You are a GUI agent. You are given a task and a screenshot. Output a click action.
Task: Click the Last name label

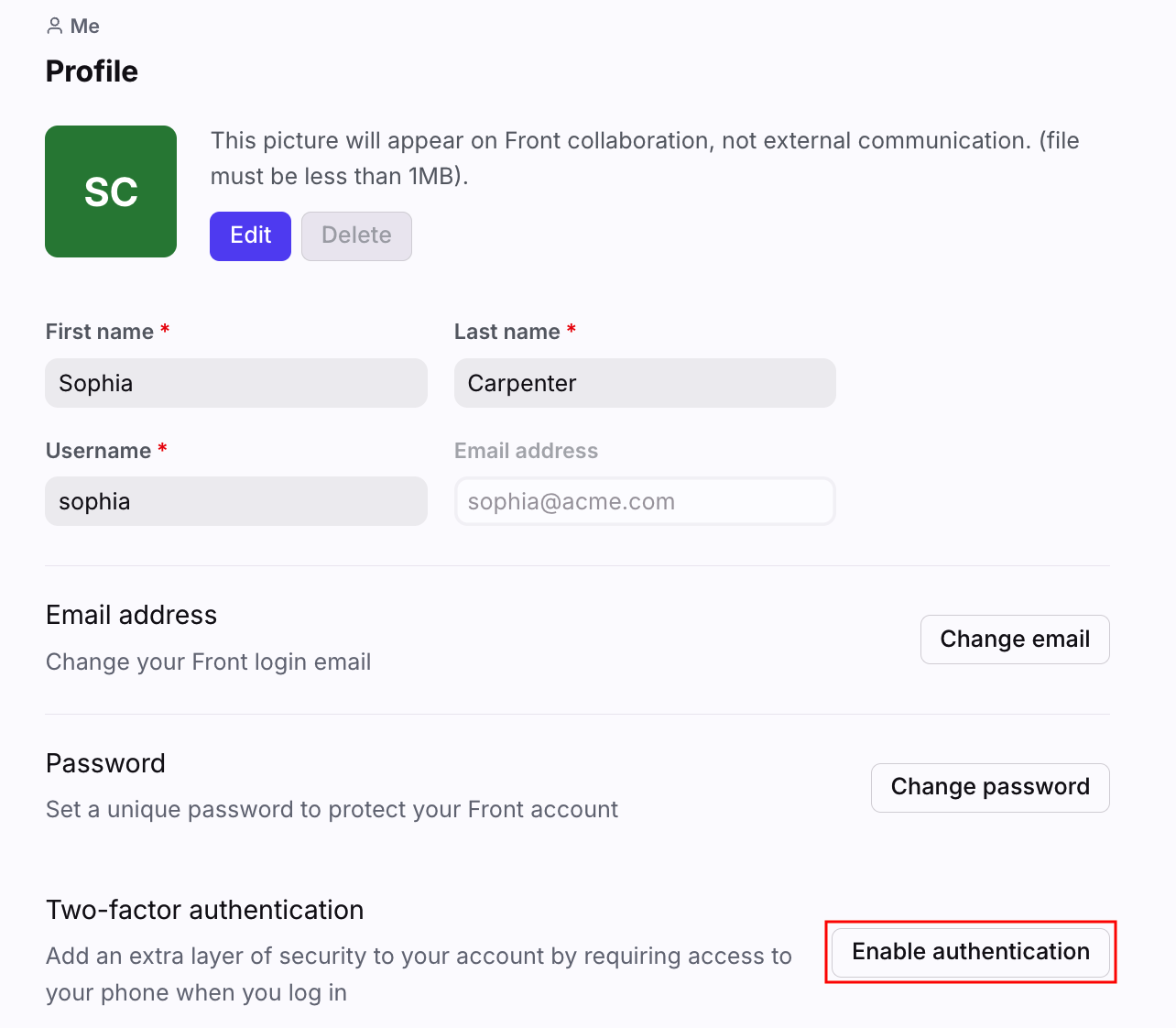[x=506, y=332]
